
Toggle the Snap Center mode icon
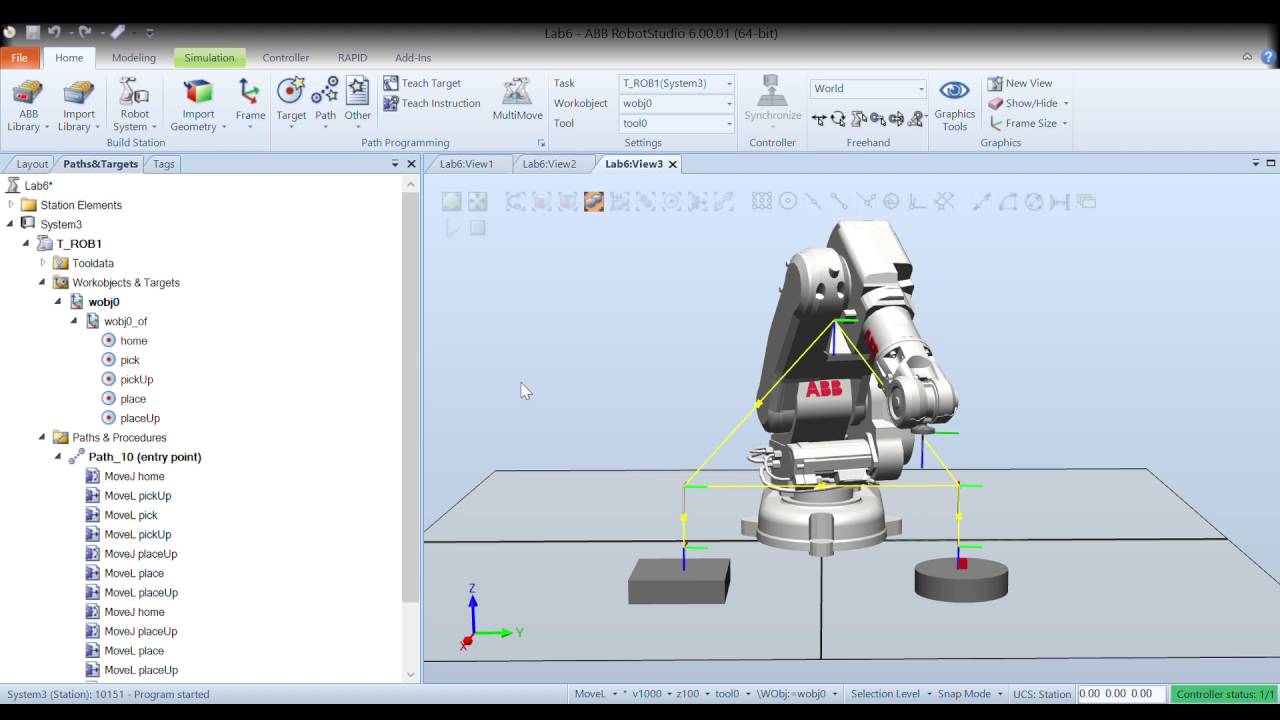(x=789, y=202)
